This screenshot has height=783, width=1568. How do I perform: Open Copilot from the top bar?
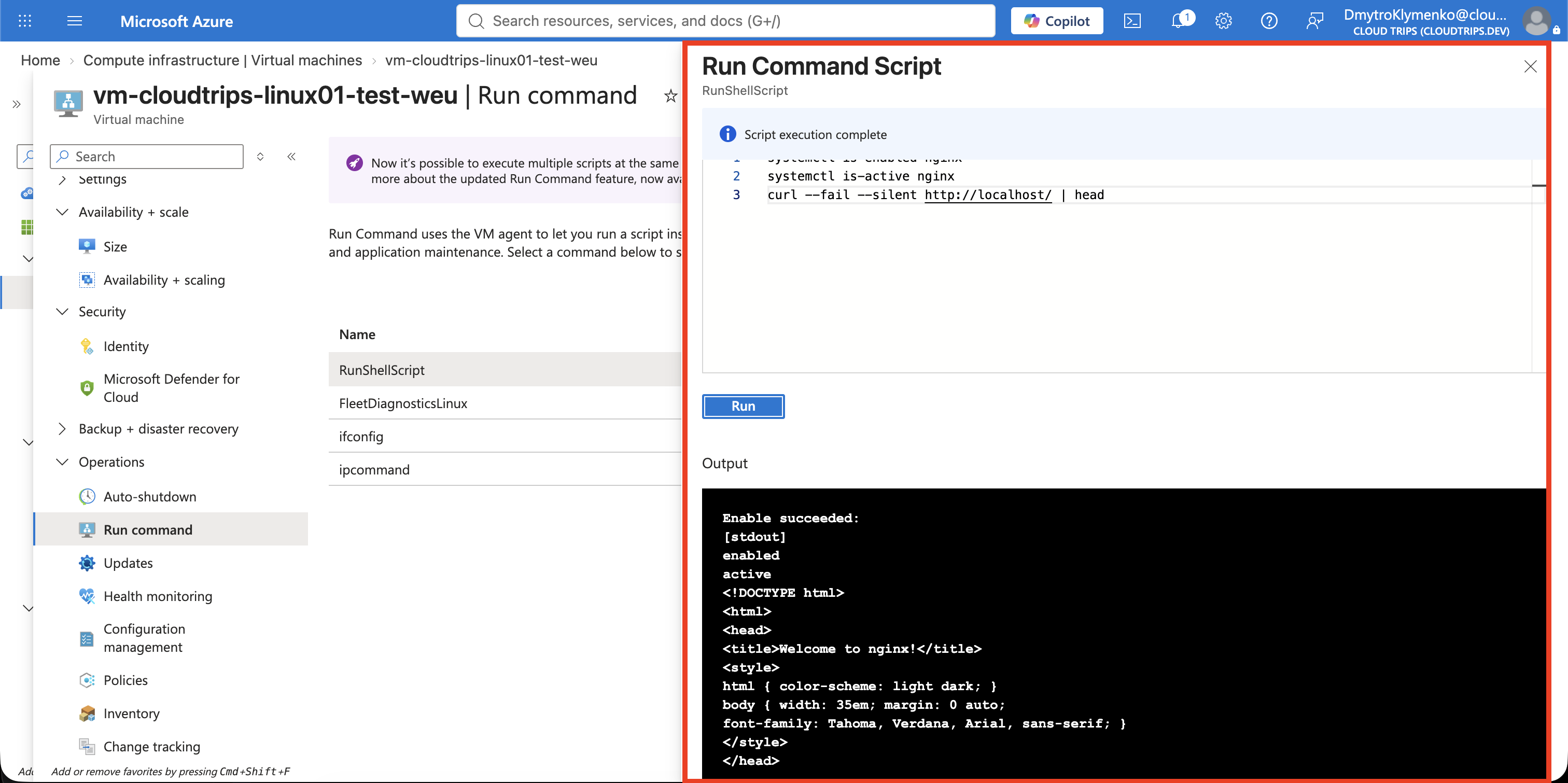pyautogui.click(x=1057, y=21)
